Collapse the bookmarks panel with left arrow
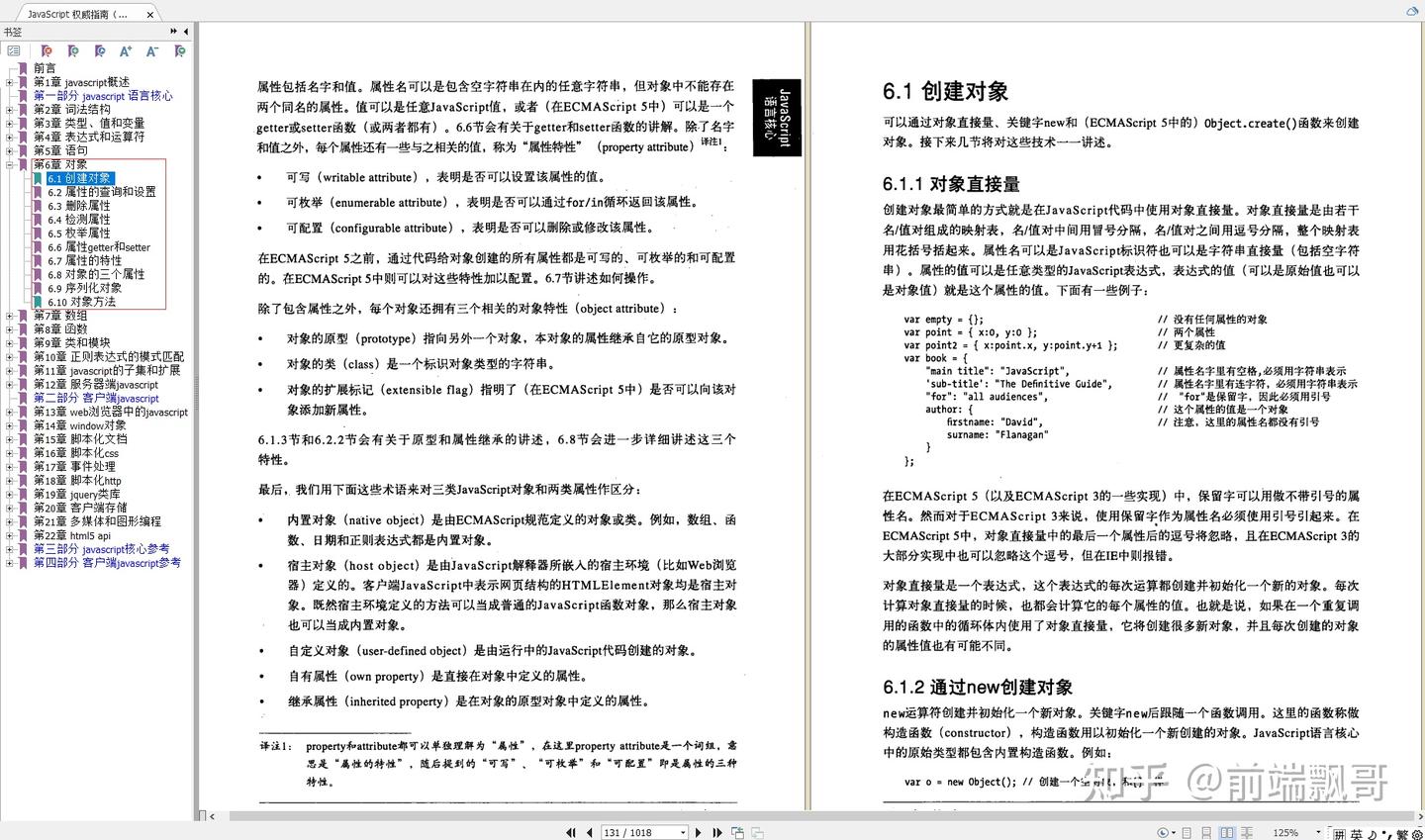 [x=186, y=32]
